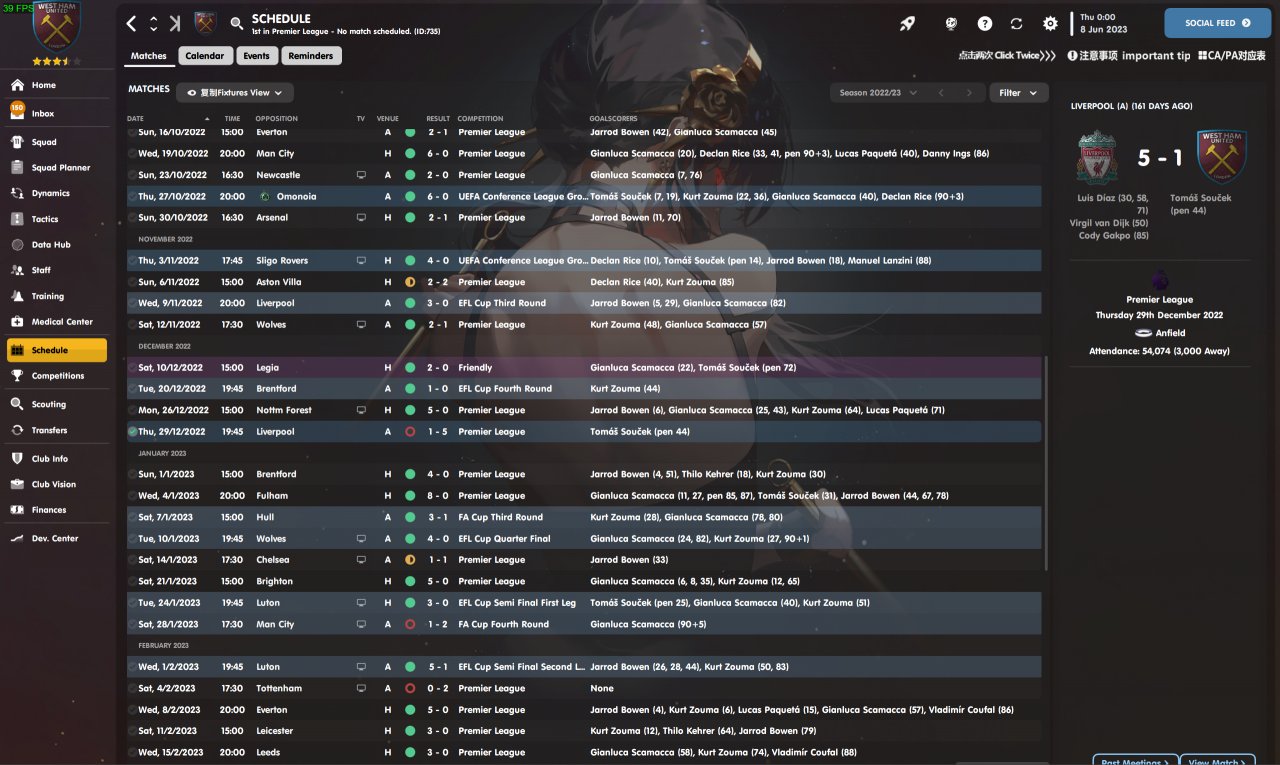Open Home in the sidebar
The height and width of the screenshot is (765, 1280).
[56, 85]
